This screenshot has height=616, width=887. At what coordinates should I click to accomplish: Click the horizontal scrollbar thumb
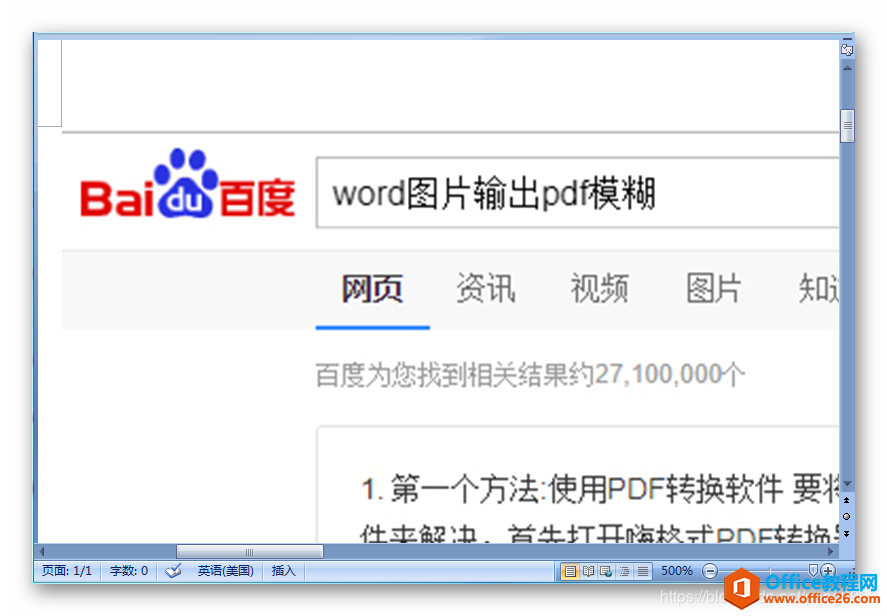pos(249,551)
